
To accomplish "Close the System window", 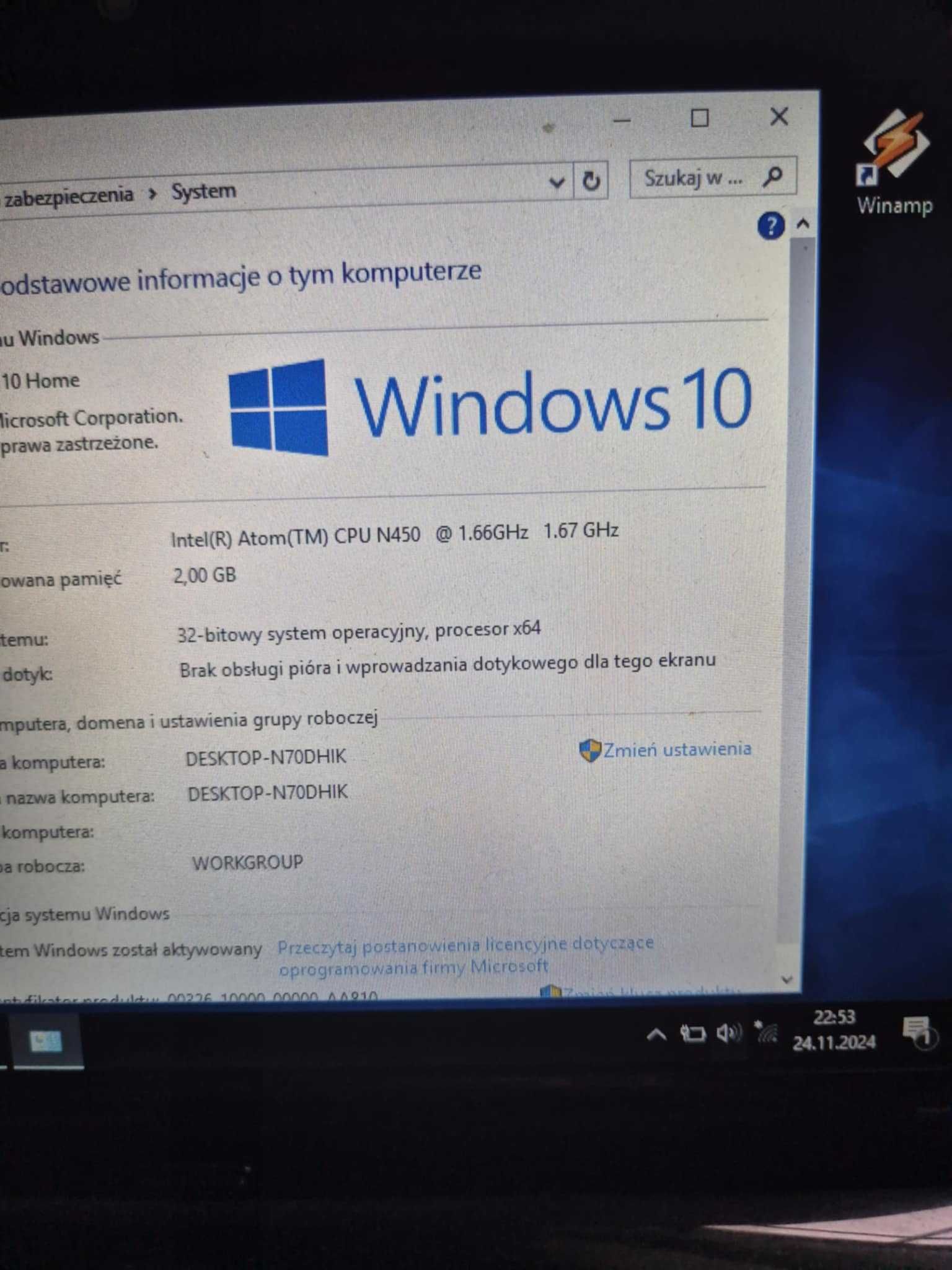I will click(779, 116).
